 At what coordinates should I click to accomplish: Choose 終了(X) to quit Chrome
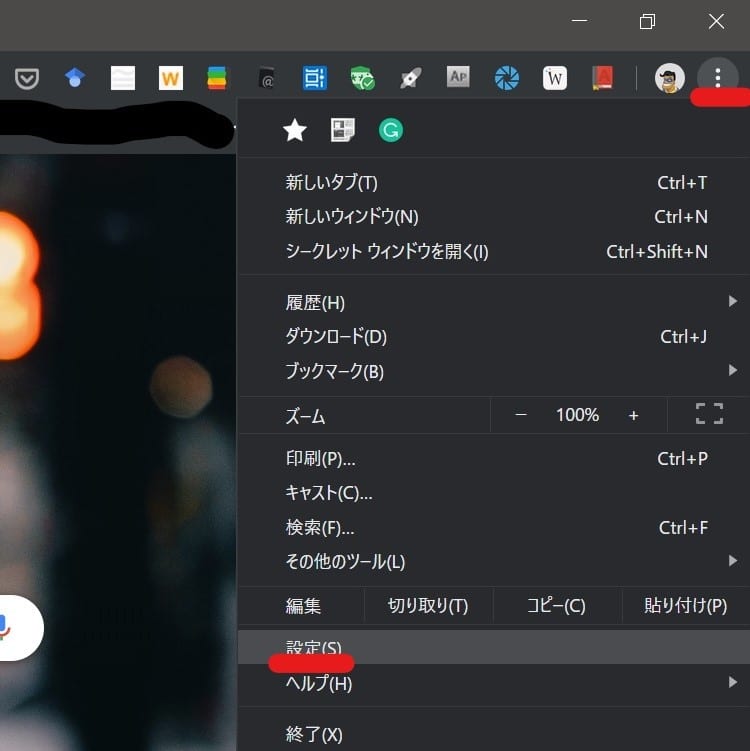coord(494,734)
